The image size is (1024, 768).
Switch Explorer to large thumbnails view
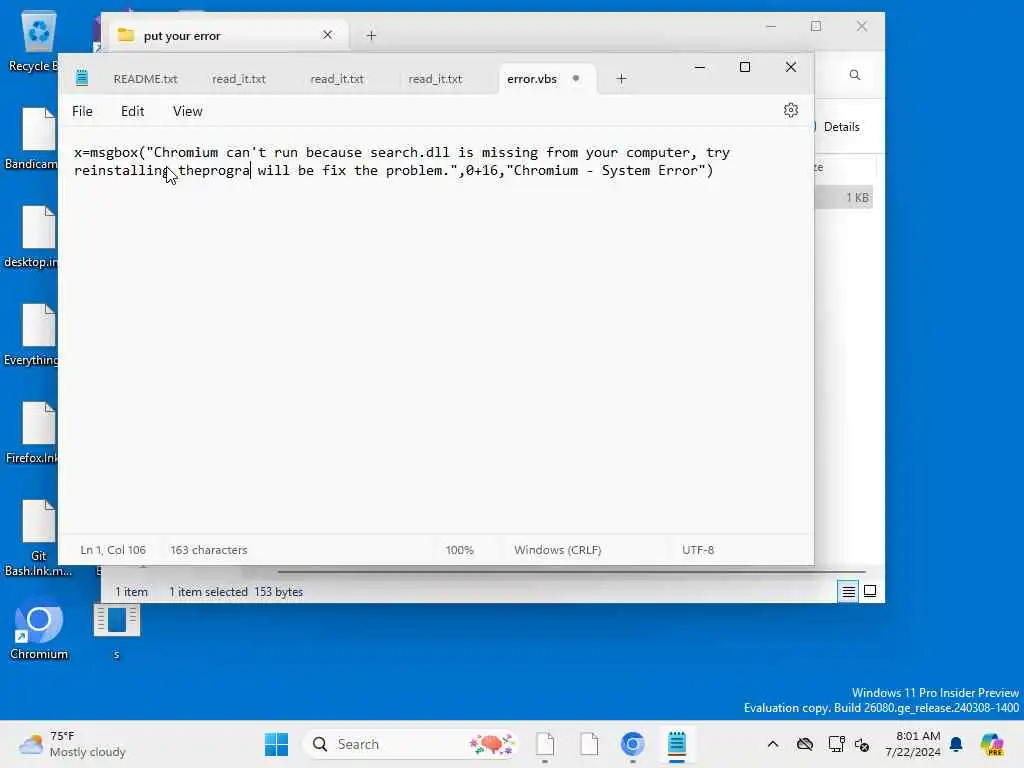point(870,591)
